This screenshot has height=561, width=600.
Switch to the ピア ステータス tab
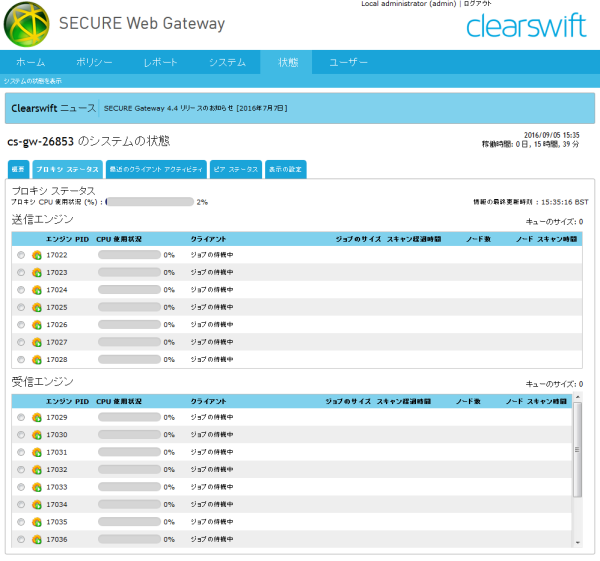[236, 169]
